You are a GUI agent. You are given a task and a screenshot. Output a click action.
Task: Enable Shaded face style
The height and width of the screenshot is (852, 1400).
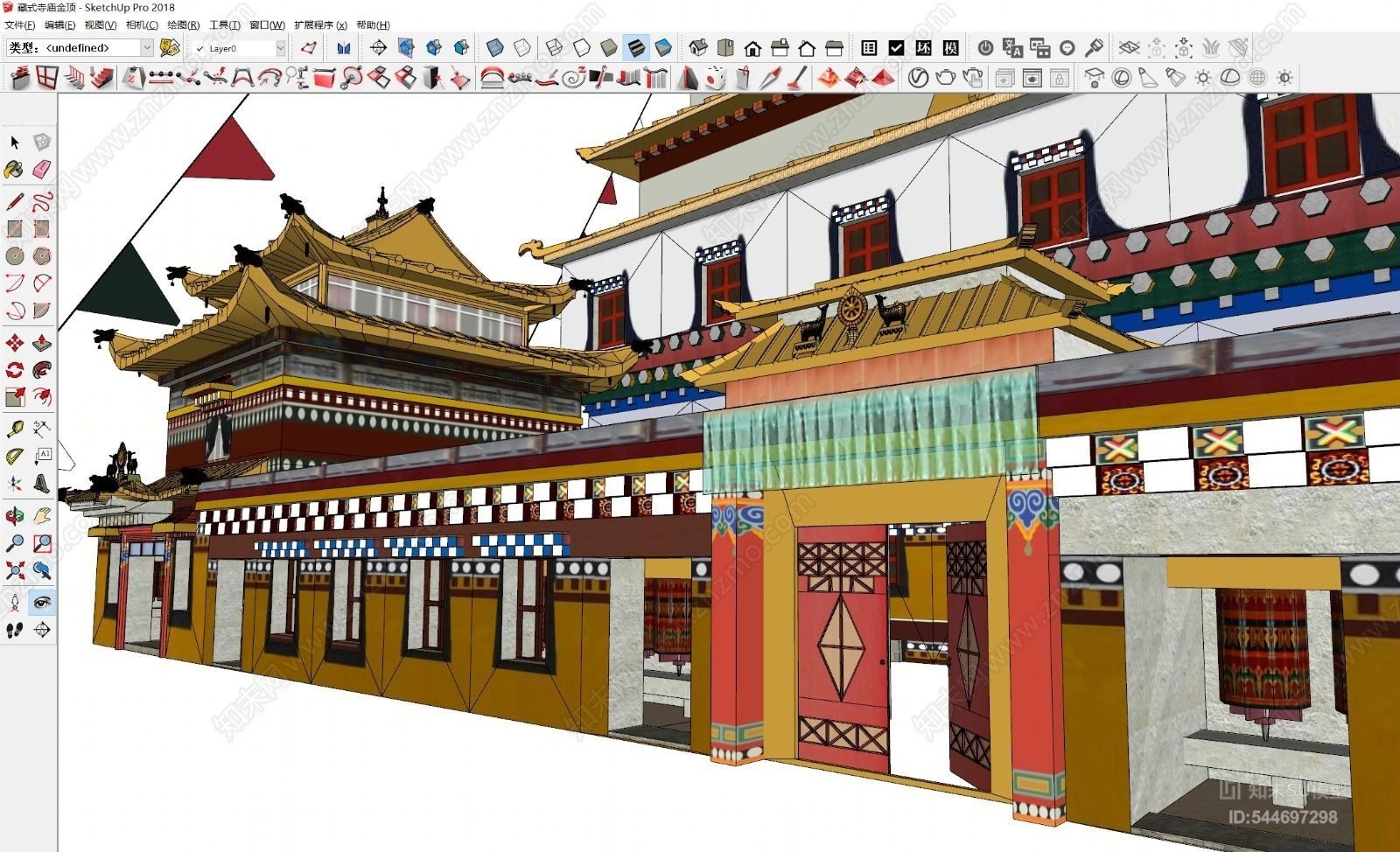coord(609,47)
